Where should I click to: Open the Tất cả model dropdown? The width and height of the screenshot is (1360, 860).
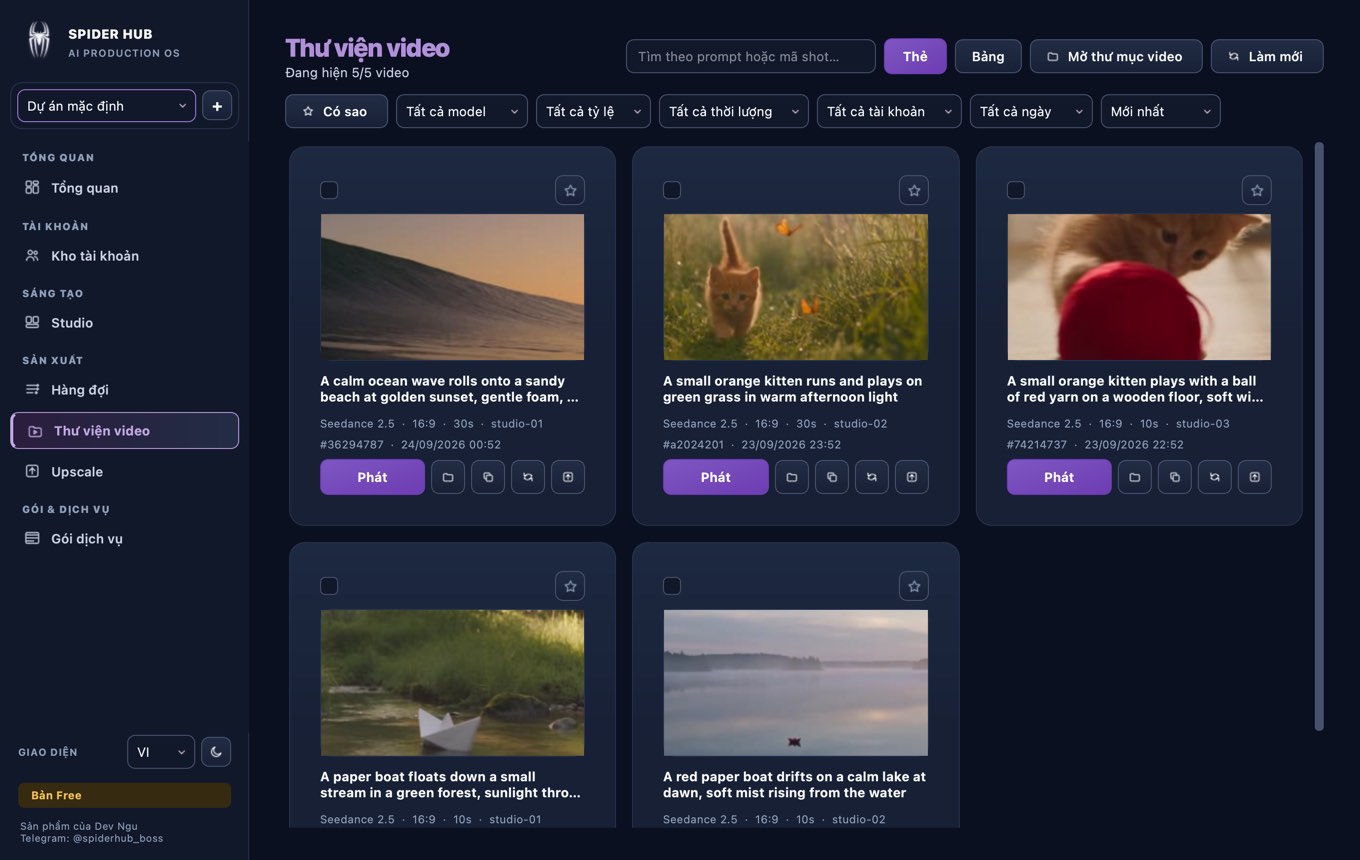click(462, 112)
